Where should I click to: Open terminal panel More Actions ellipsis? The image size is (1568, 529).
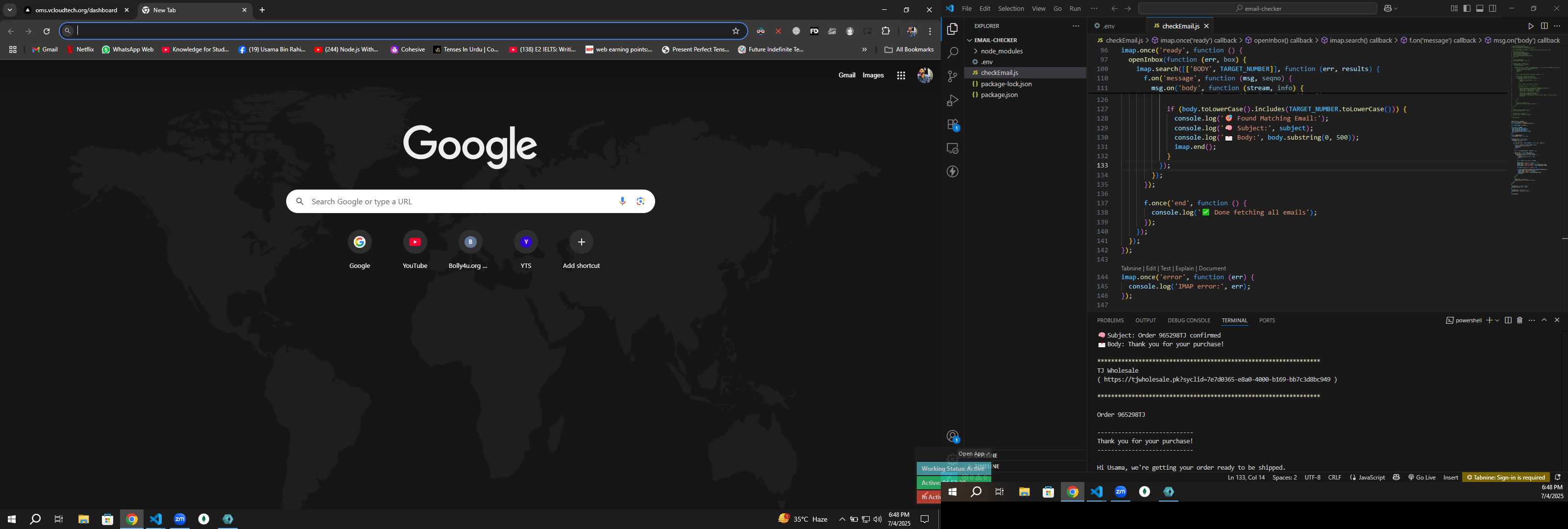click(x=1531, y=320)
